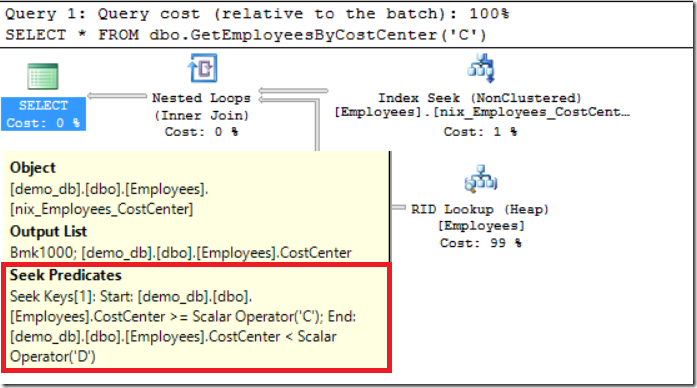Image resolution: width=697 pixels, height=388 pixels.
Task: Click the 'Nested Loops (Inner Join)' label
Action: 201,107
